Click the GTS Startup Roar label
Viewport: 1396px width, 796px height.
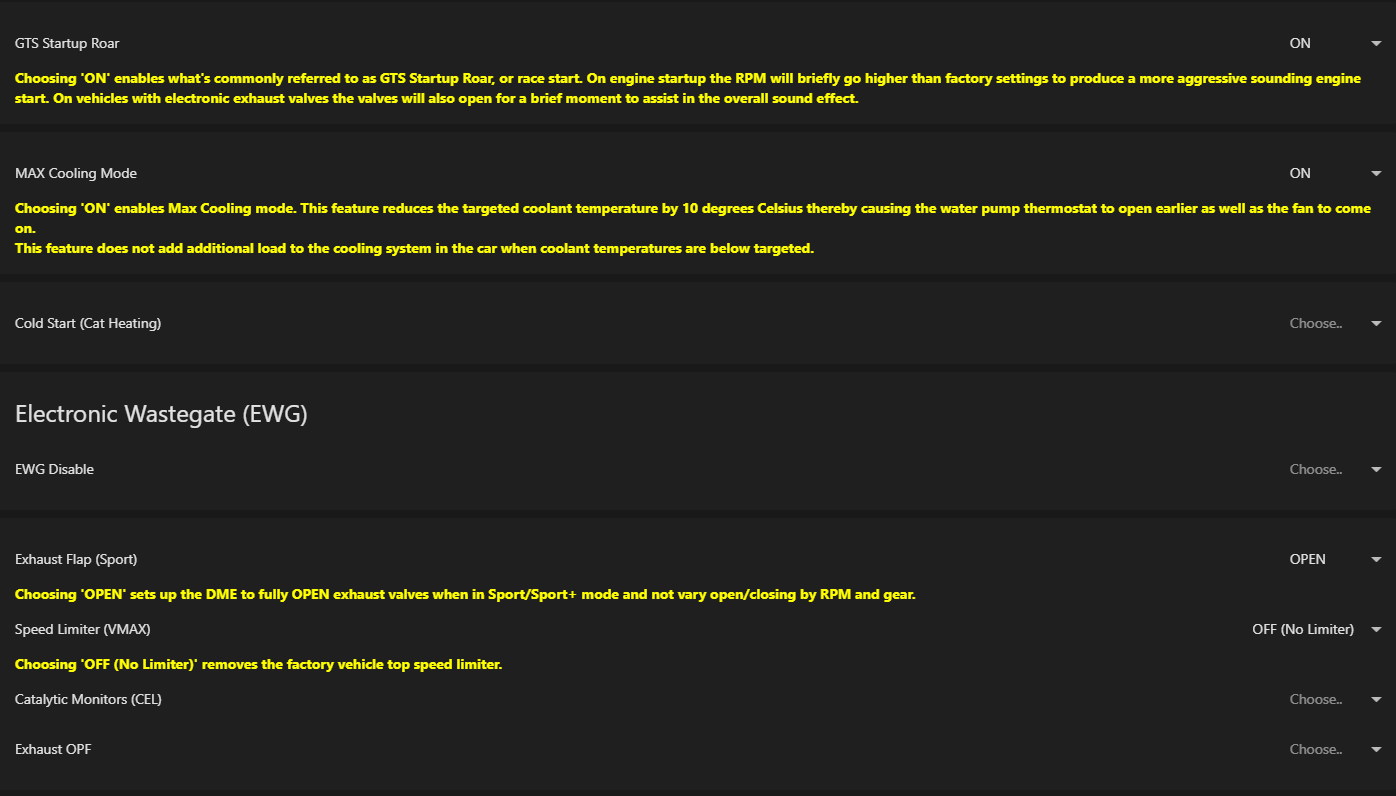pos(67,43)
